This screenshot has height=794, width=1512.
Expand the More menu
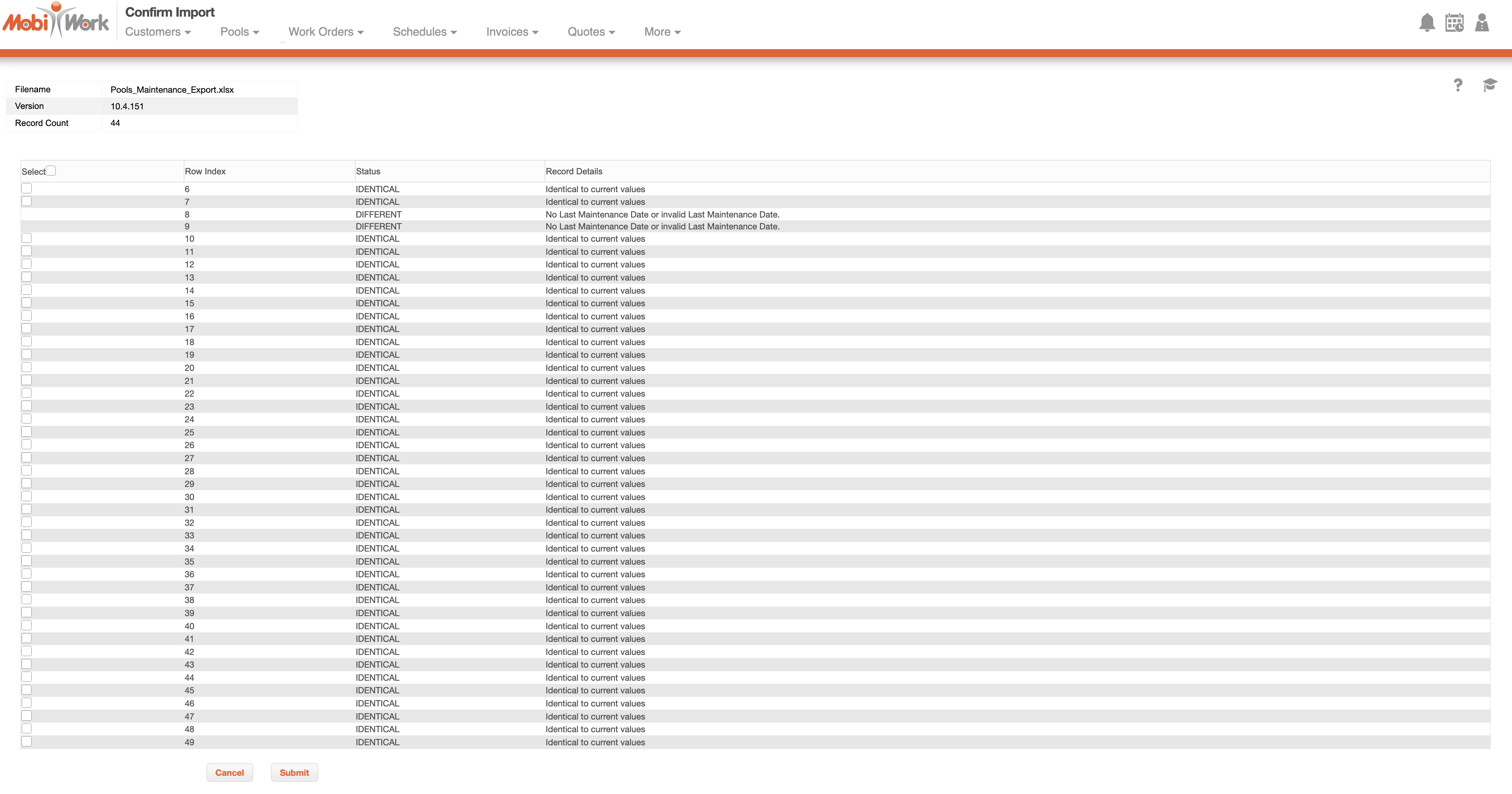click(662, 32)
